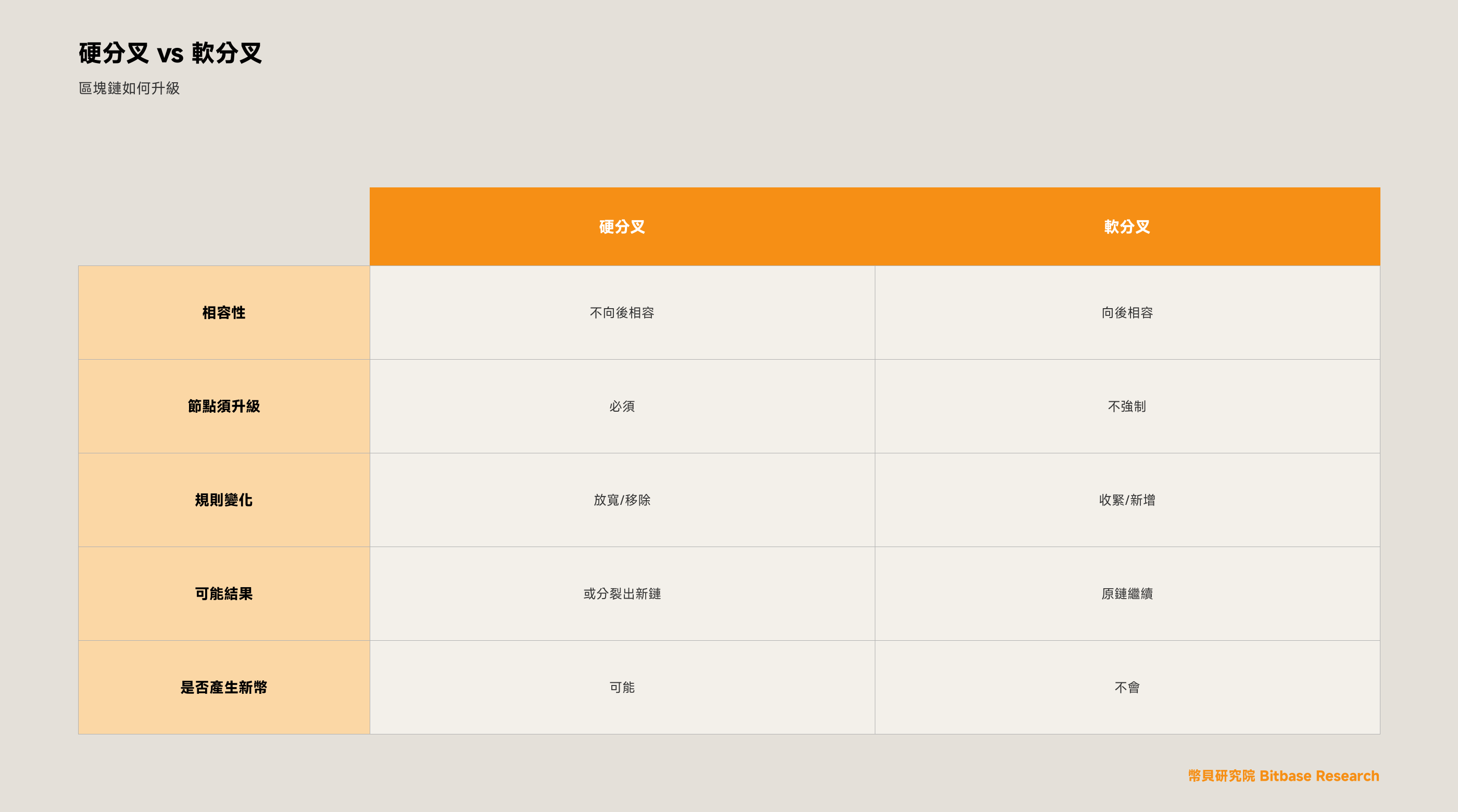Click the cell reading '向後相容'

[1127, 312]
